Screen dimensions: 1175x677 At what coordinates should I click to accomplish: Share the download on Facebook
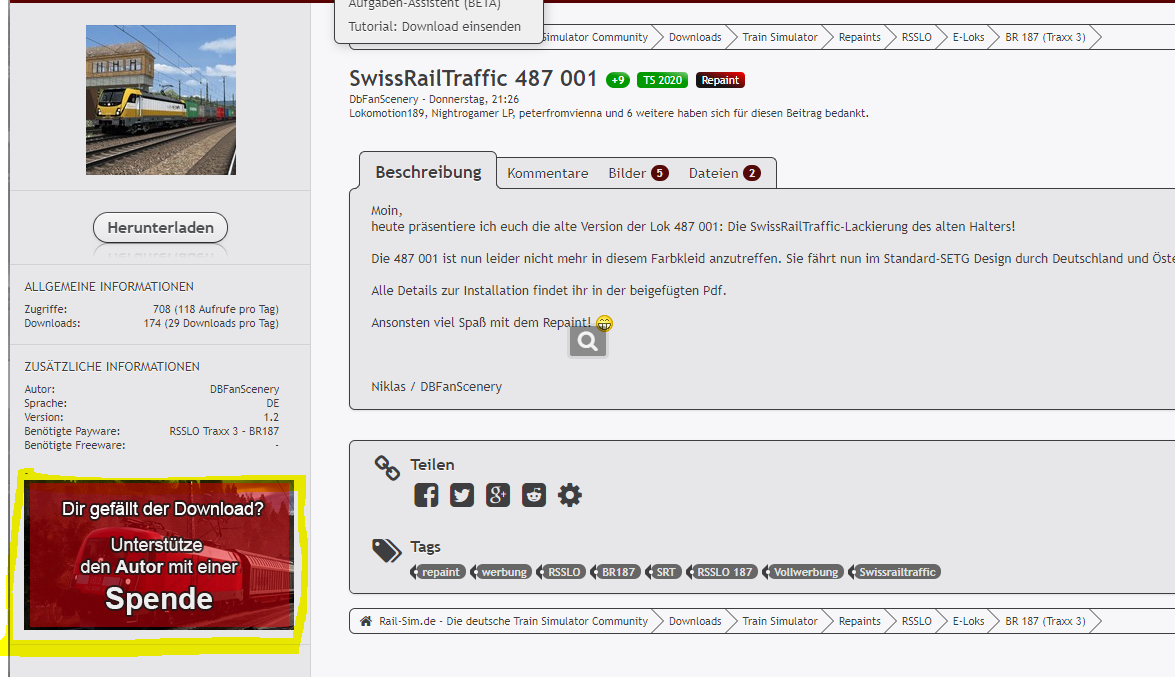[426, 495]
